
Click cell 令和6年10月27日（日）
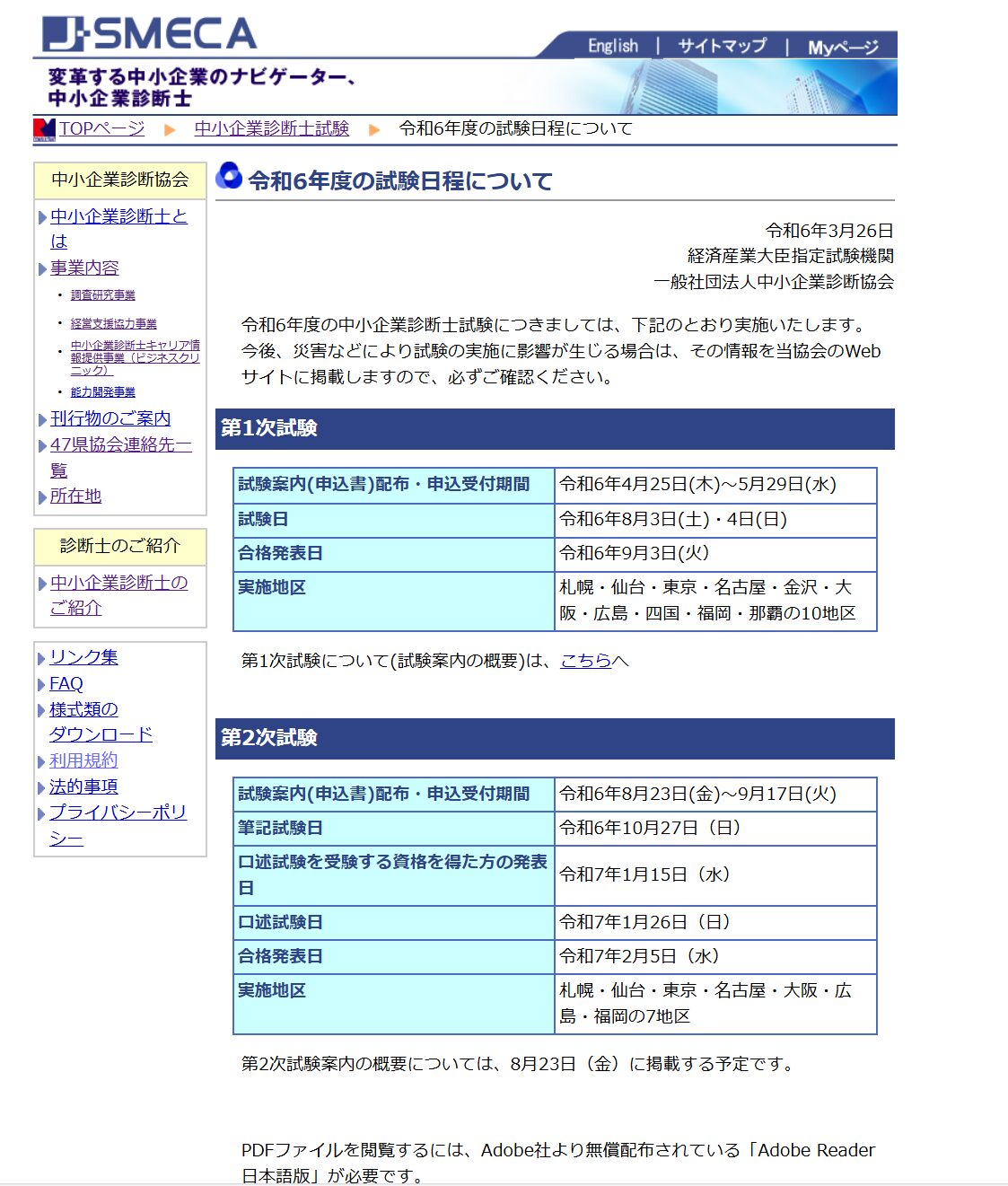[715, 828]
